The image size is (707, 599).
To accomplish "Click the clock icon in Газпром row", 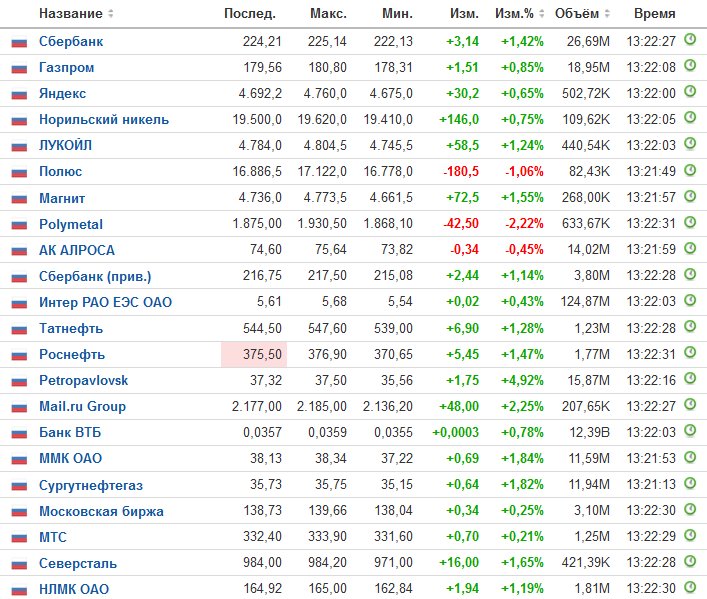I will pos(690,66).
